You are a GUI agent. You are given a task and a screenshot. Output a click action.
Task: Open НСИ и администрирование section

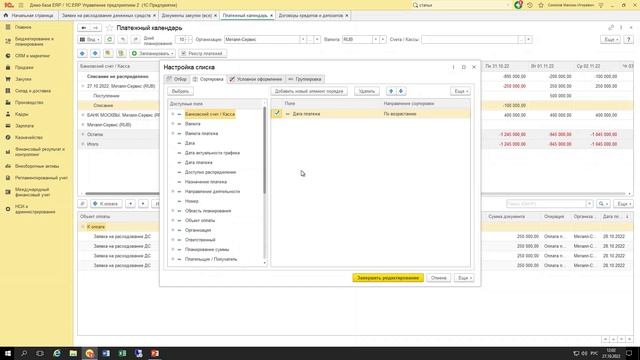[x=35, y=209]
